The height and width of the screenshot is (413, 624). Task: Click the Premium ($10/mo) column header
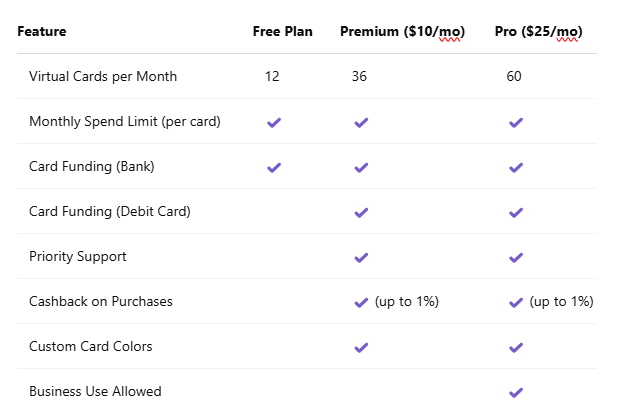click(x=400, y=31)
